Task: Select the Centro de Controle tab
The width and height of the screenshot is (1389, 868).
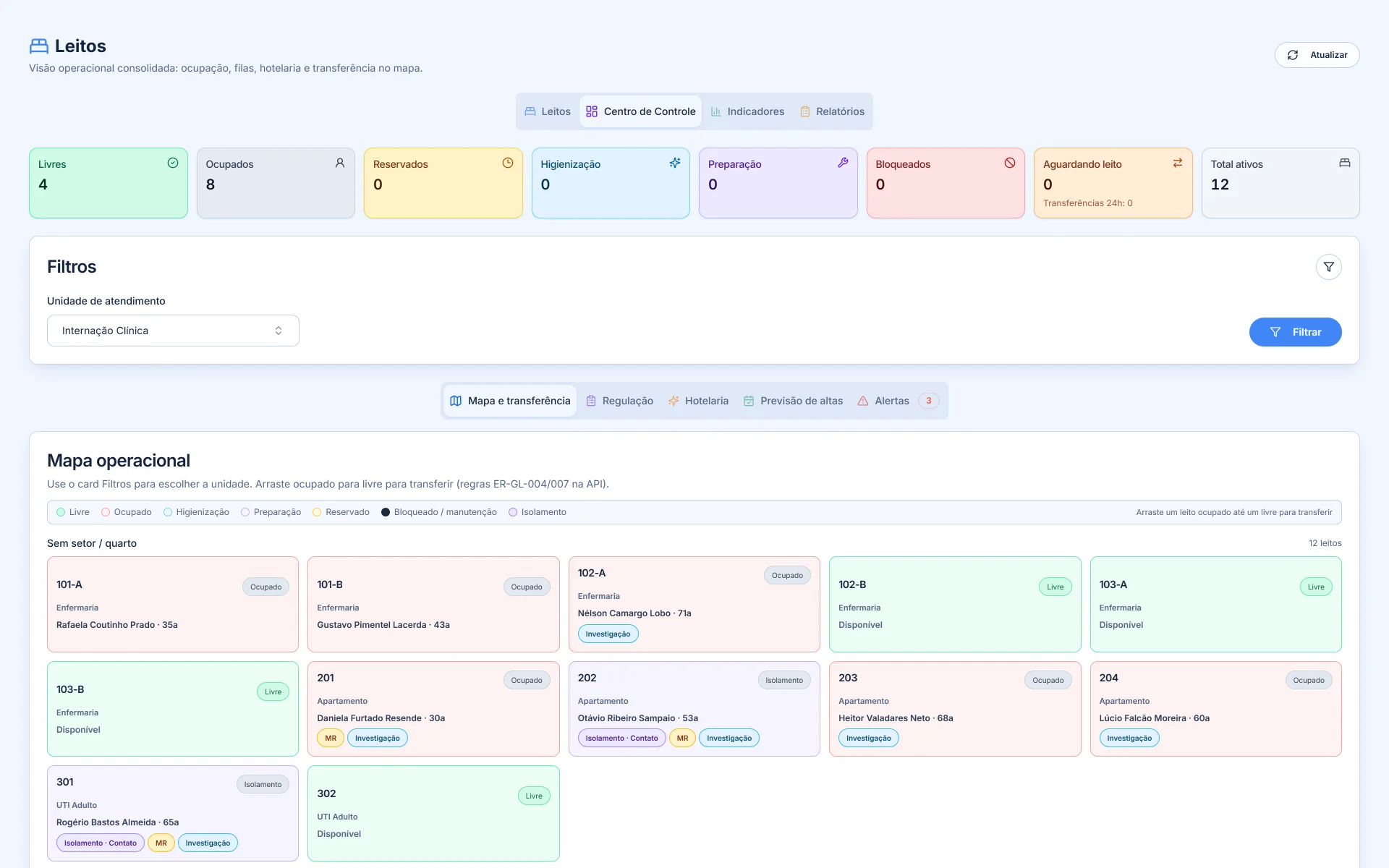Action: [x=641, y=111]
